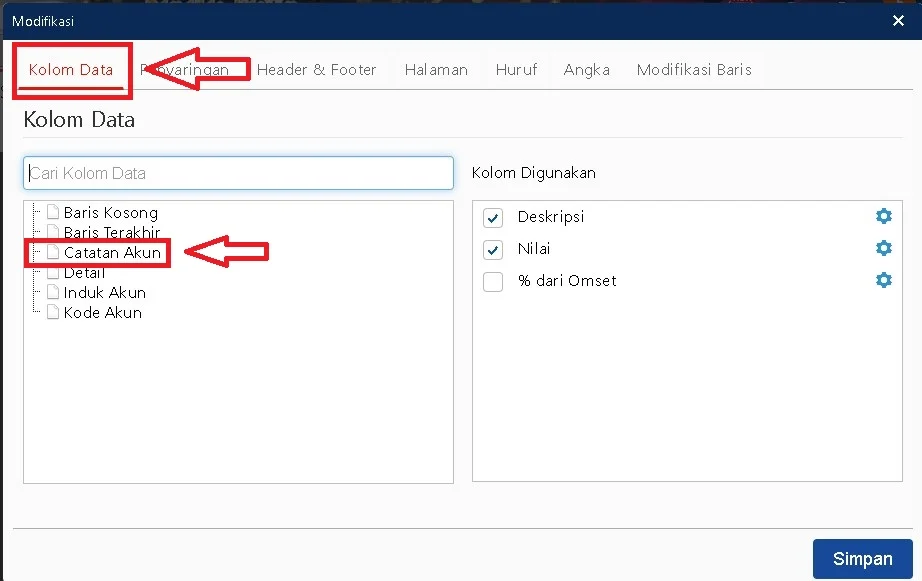Go to the Modifikasi Baris tab
This screenshot has width=922, height=581.
[694, 70]
